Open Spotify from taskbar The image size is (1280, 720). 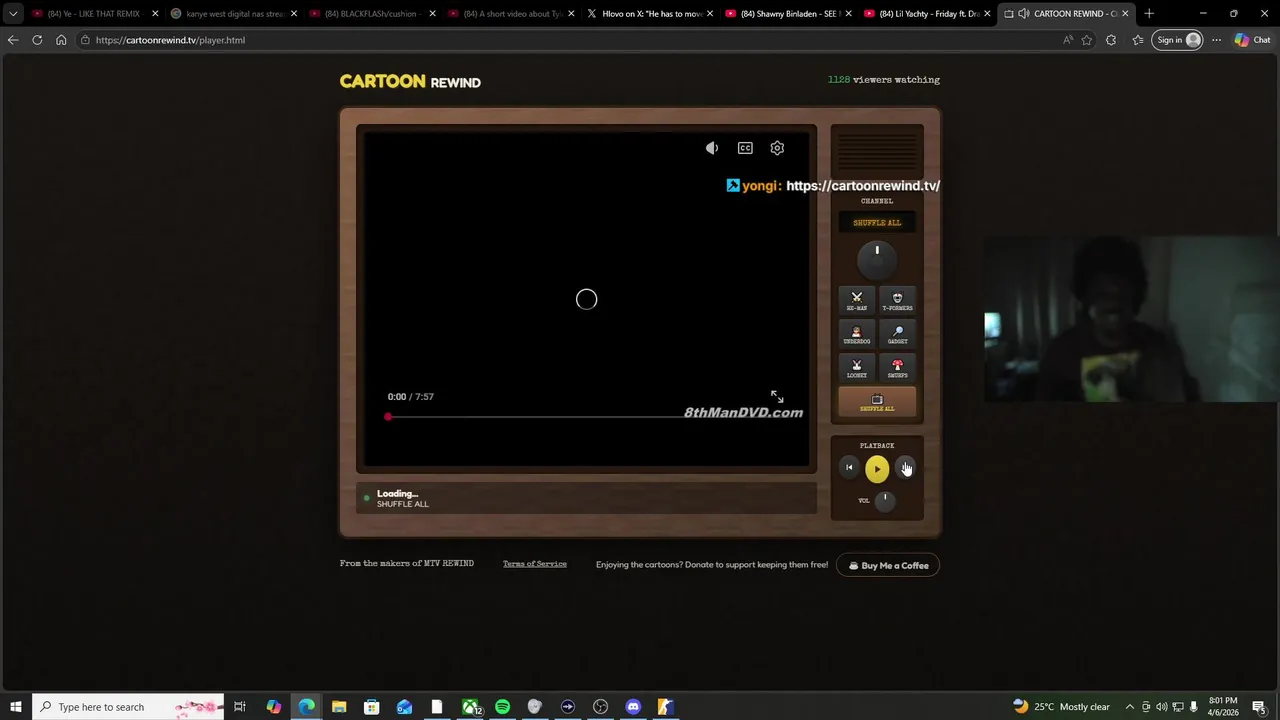[502, 707]
